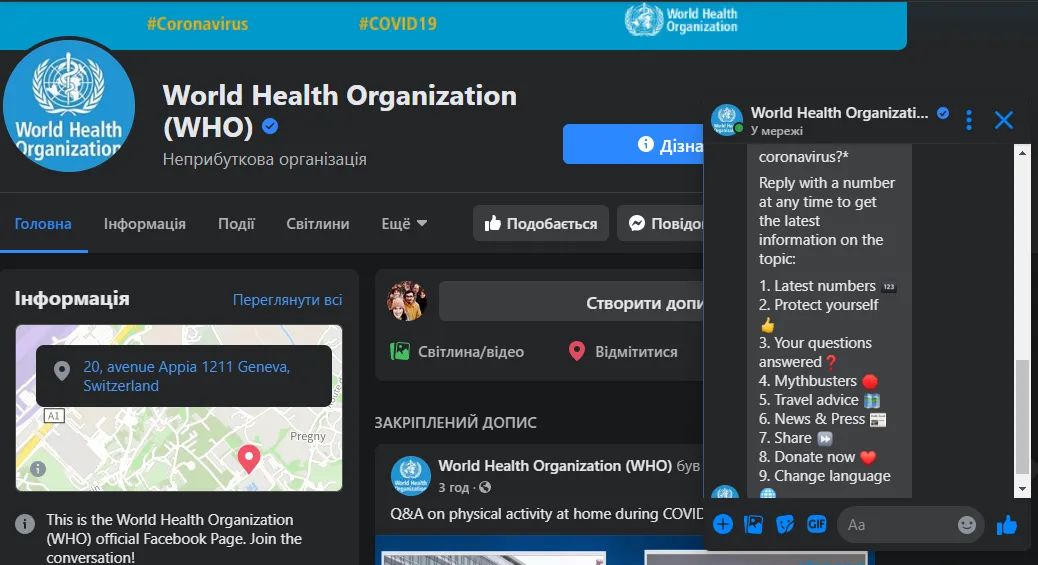The height and width of the screenshot is (565, 1038).
Task: Switch to the Події tab
Action: (236, 224)
